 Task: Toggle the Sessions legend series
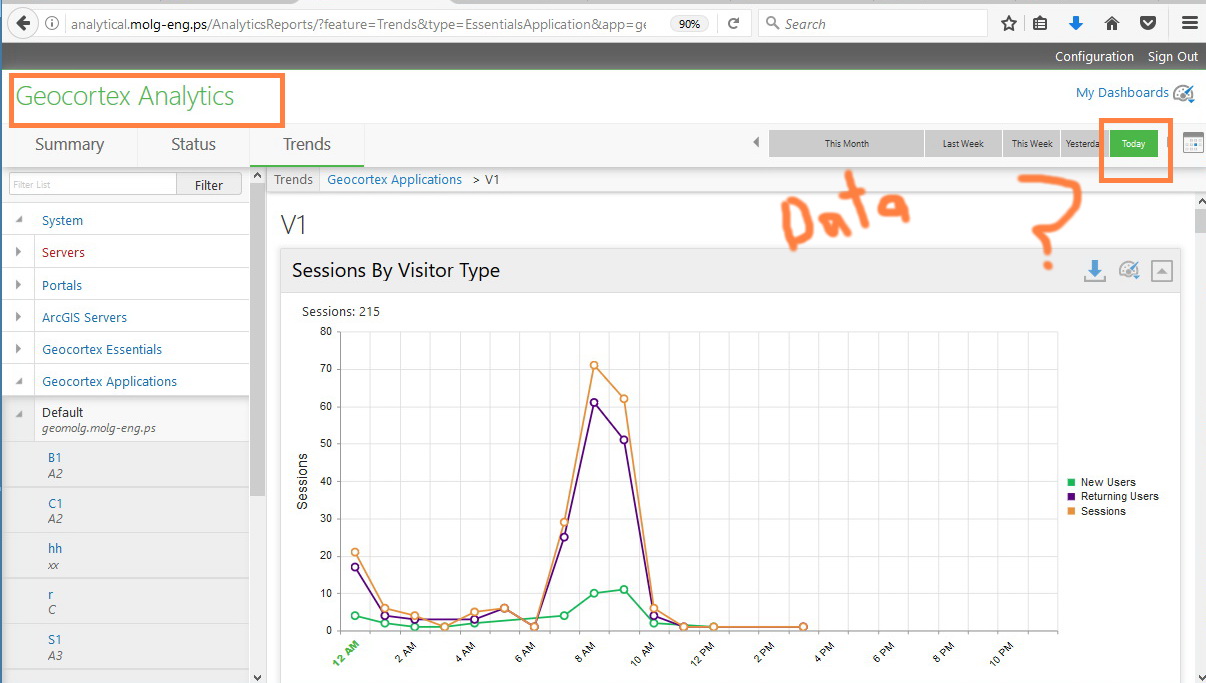[x=1096, y=511]
